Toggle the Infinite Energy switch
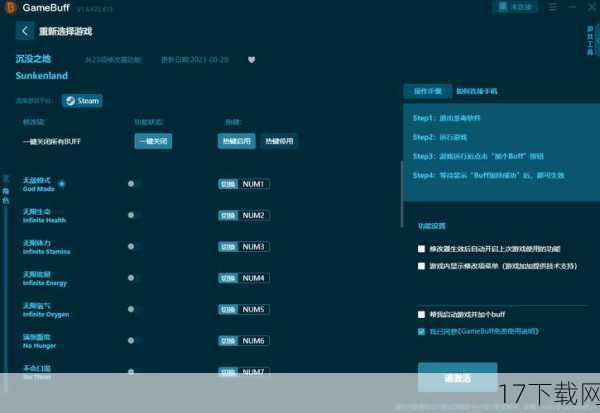 (x=134, y=278)
